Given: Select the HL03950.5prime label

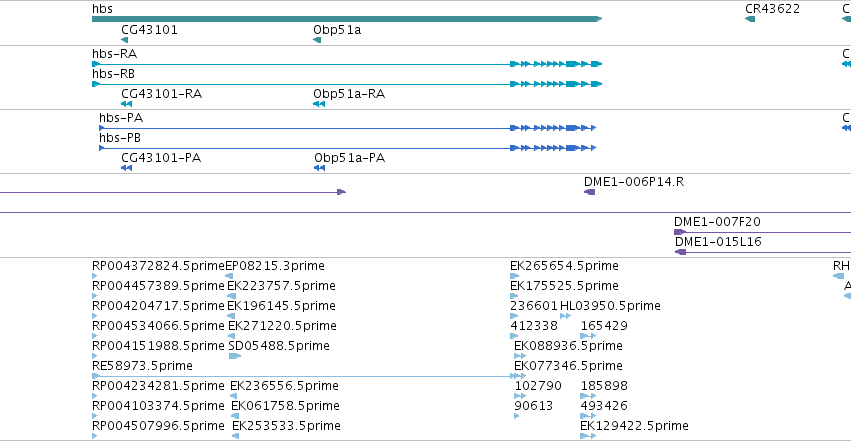Looking at the screenshot, I should [611, 306].
